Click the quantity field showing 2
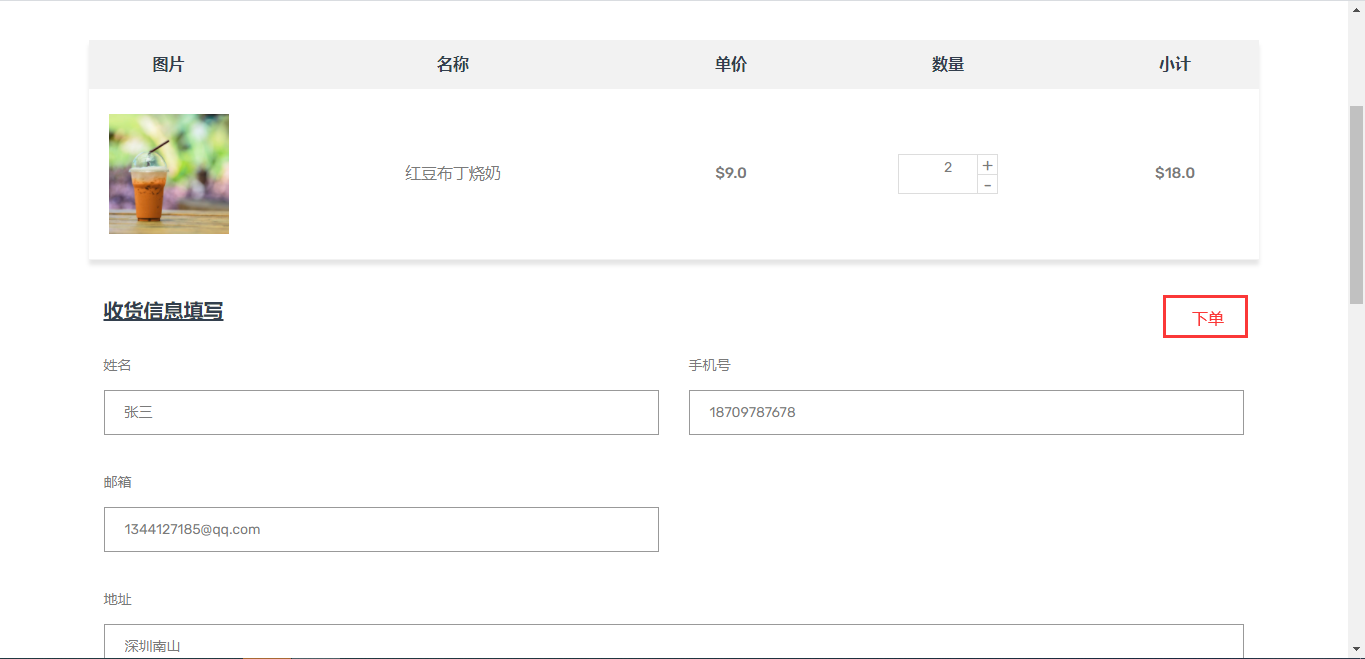This screenshot has height=659, width=1365. [938, 174]
